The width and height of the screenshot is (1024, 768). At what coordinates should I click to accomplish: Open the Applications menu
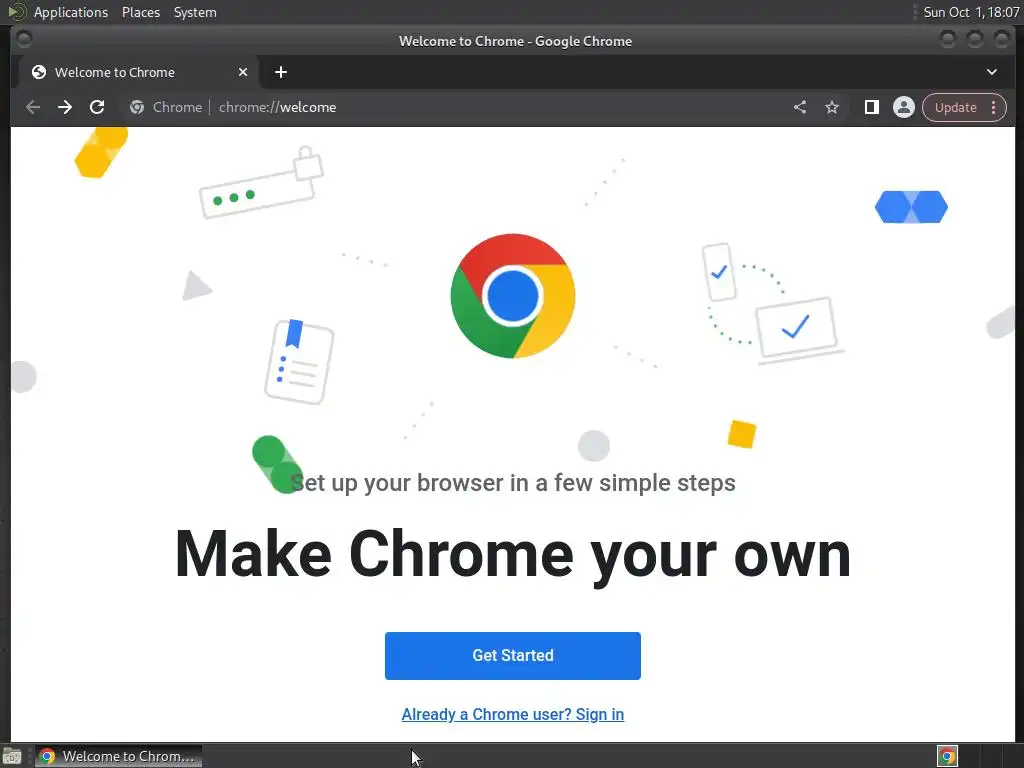pos(71,12)
